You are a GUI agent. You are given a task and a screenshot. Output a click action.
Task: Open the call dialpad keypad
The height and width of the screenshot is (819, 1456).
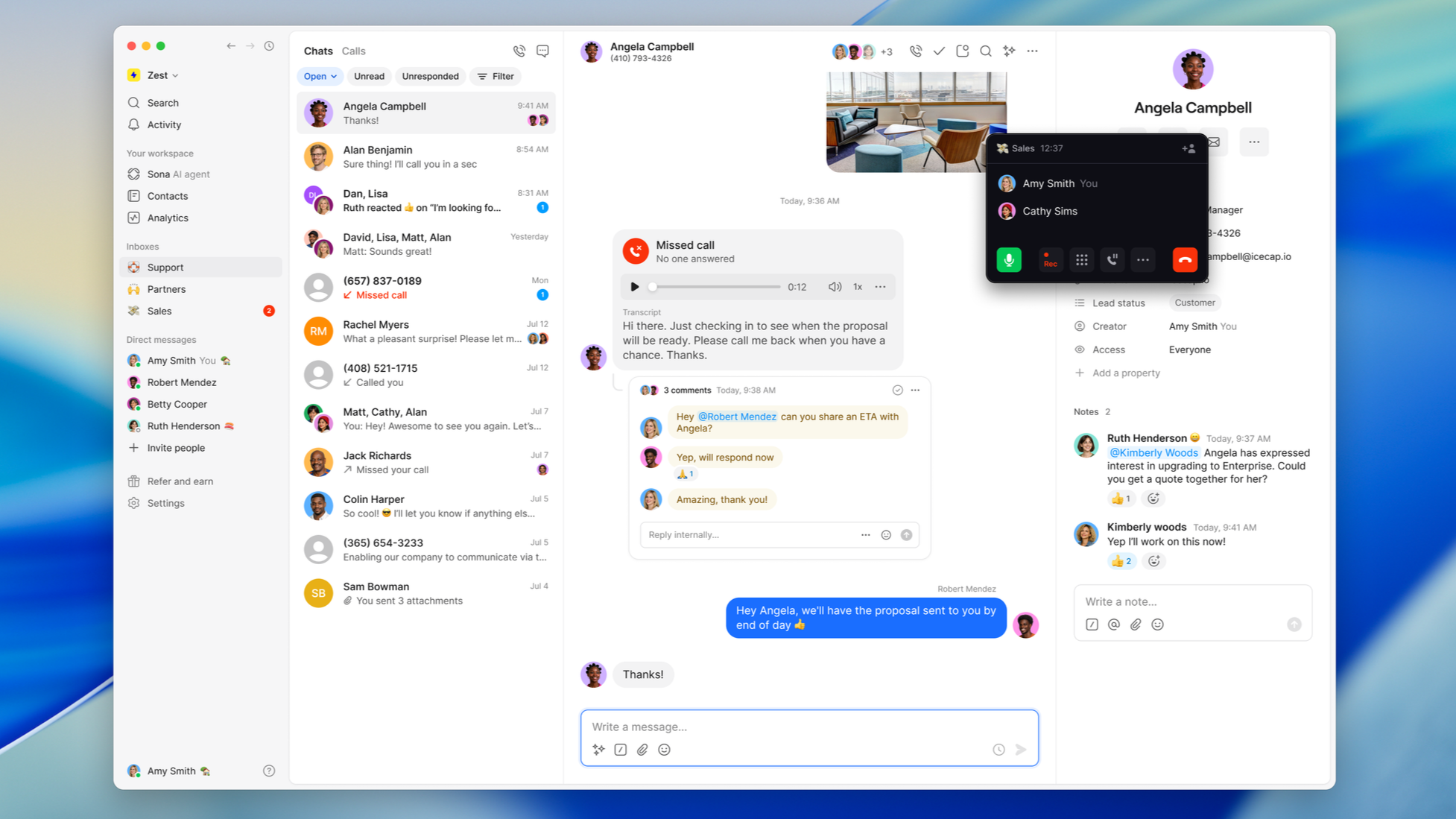(1081, 260)
